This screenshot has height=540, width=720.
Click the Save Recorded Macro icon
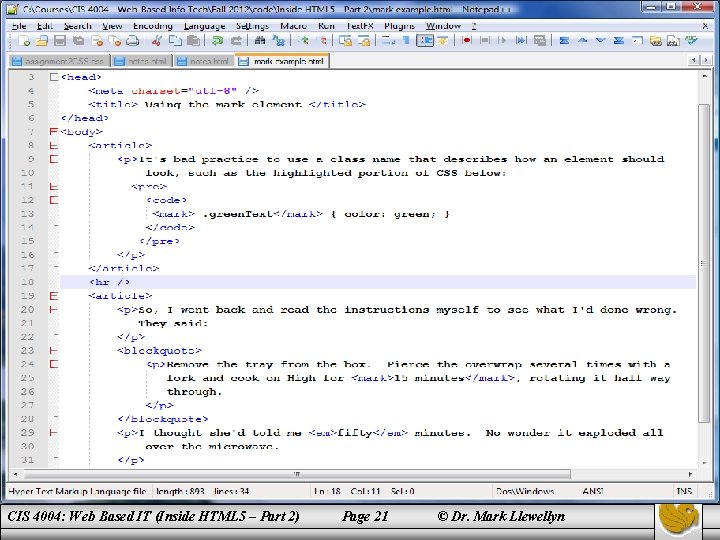coord(540,41)
